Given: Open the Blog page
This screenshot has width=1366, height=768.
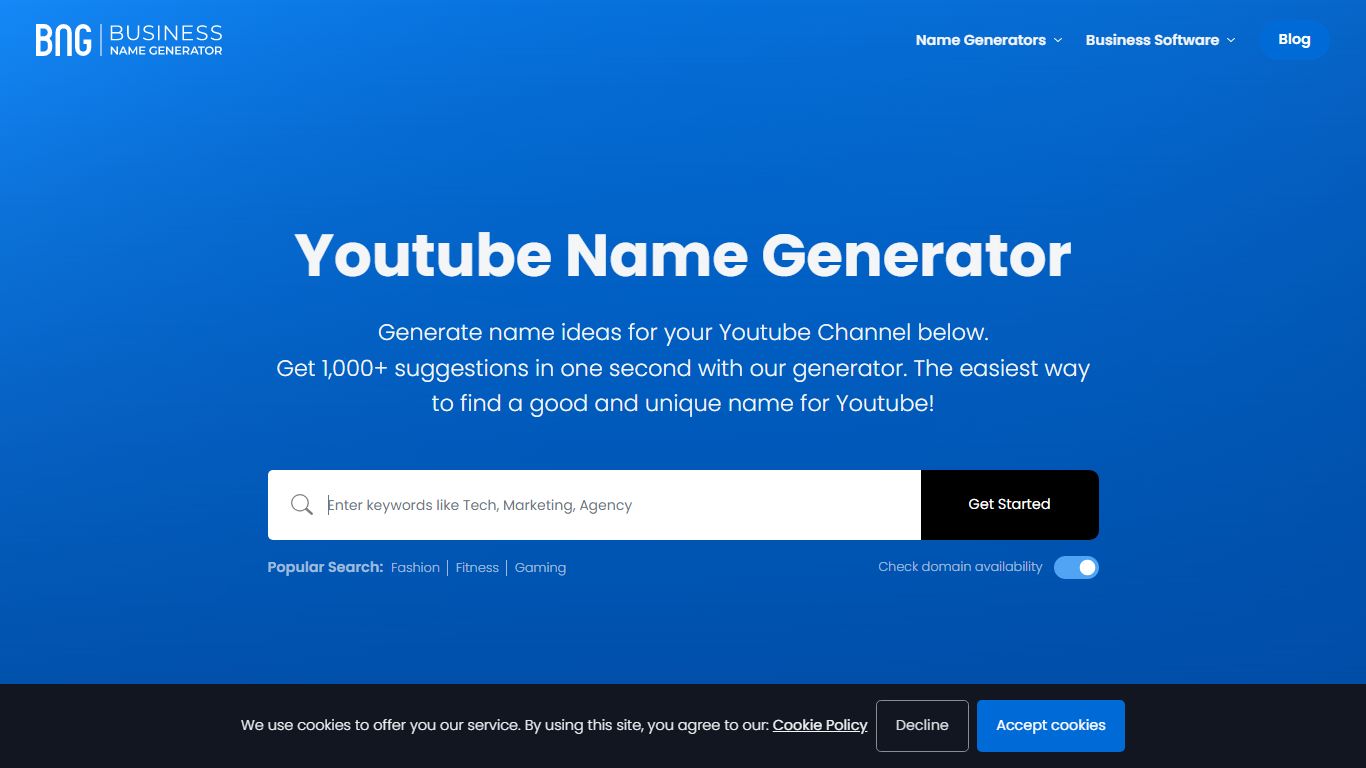Looking at the screenshot, I should (x=1294, y=40).
